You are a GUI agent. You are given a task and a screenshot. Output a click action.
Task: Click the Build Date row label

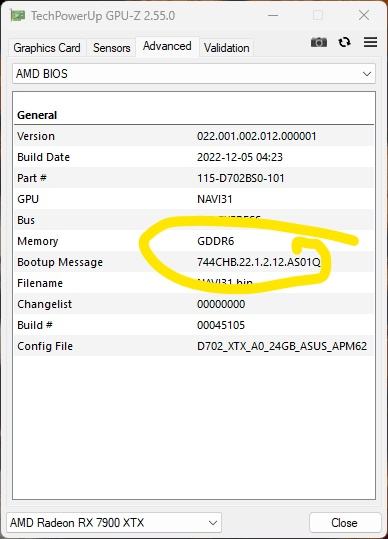coord(43,157)
